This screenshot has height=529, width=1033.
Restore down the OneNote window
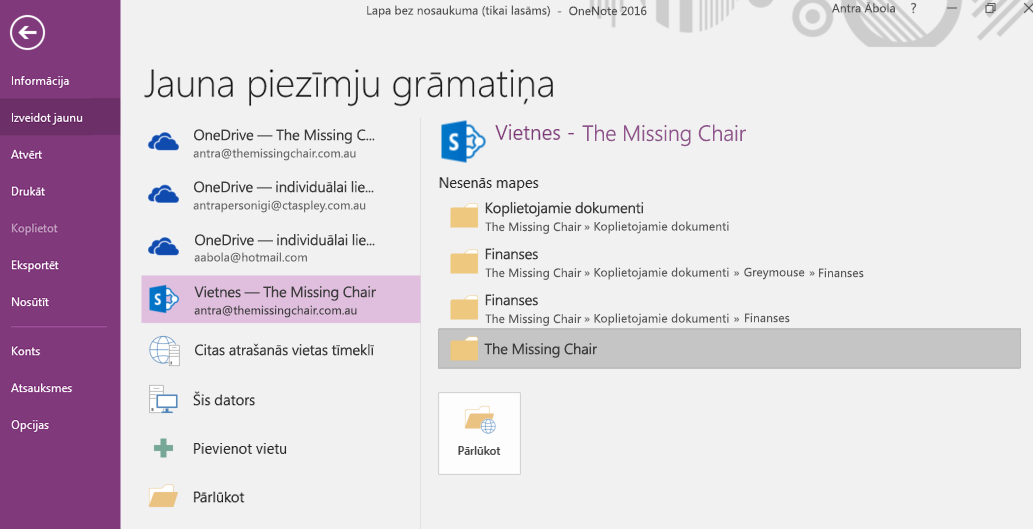tap(990, 9)
